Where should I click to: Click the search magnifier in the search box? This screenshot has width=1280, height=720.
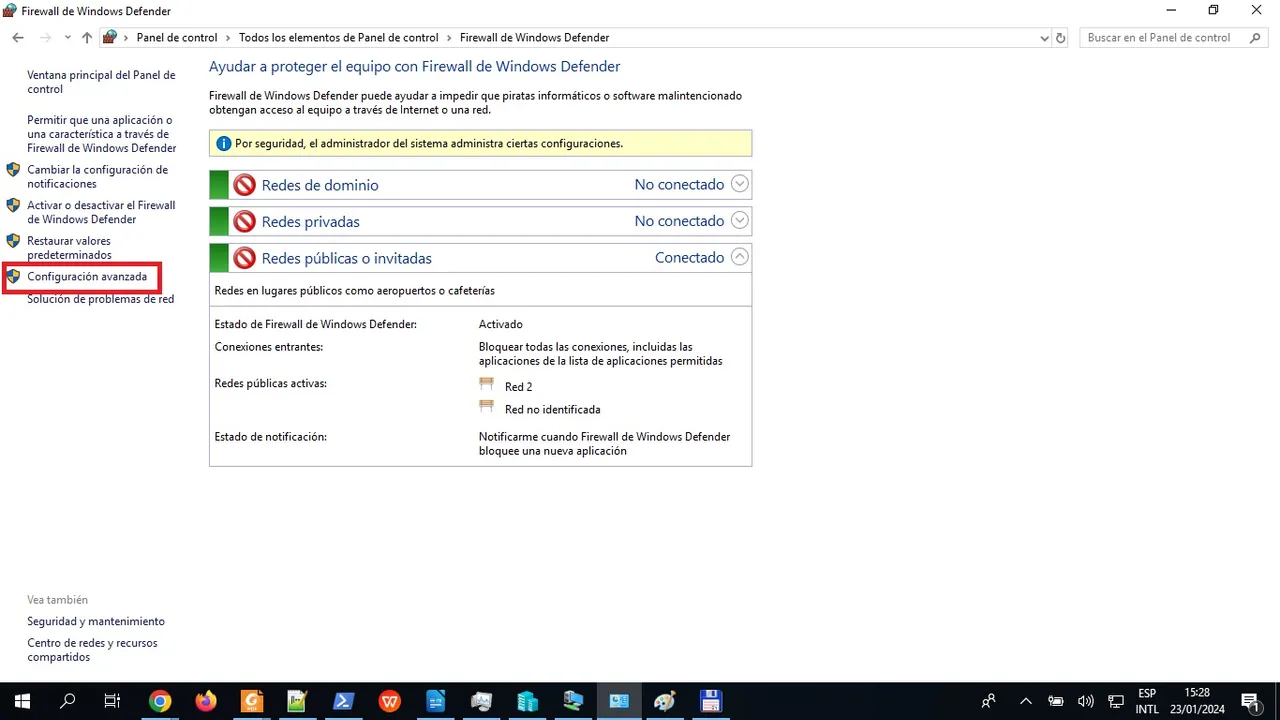[x=1256, y=38]
